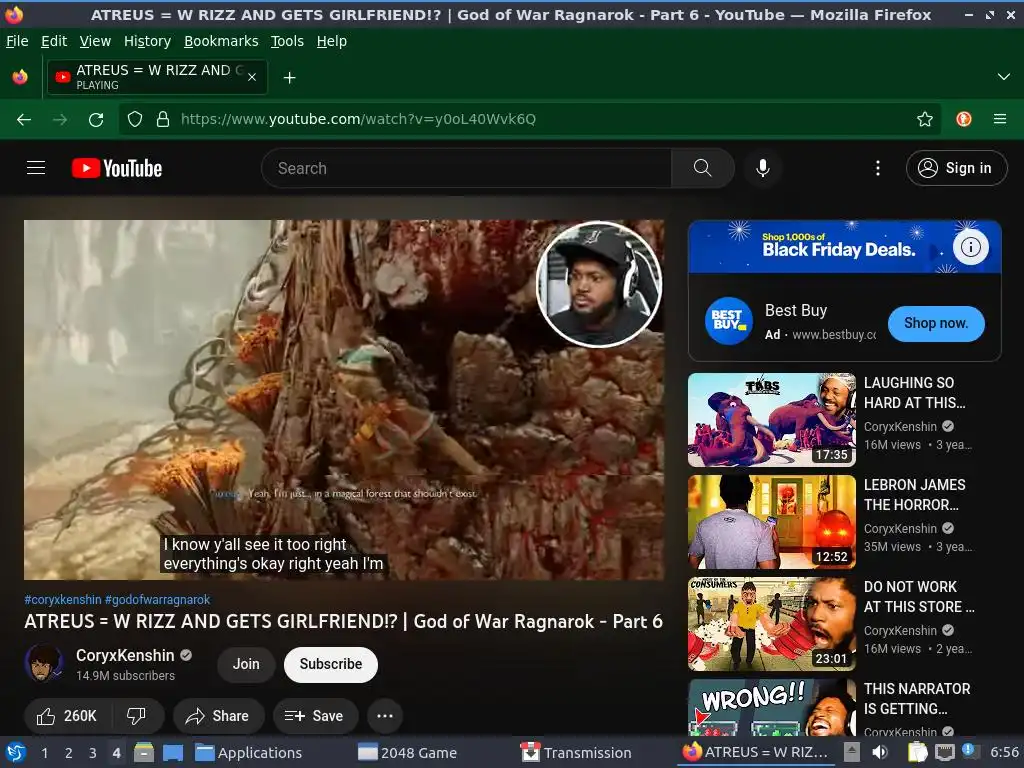Image resolution: width=1024 pixels, height=768 pixels.
Task: Open the History menu
Action: tap(148, 41)
